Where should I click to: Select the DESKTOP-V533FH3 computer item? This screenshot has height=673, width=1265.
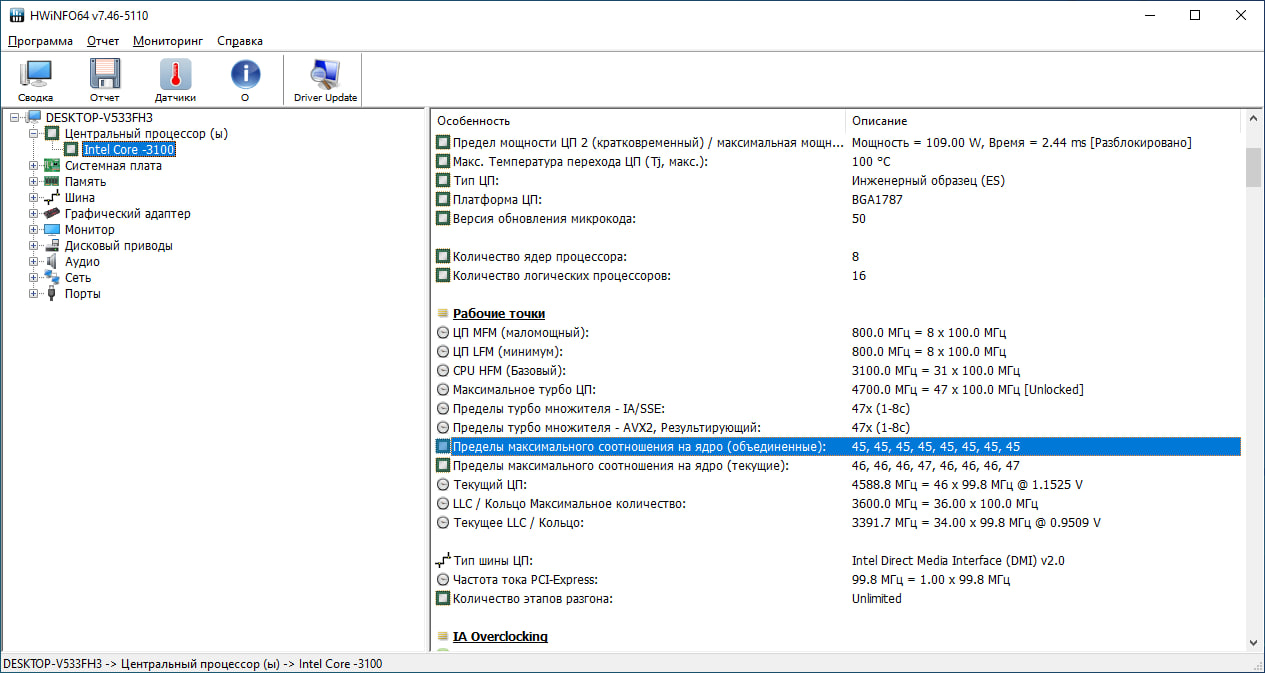(99, 118)
